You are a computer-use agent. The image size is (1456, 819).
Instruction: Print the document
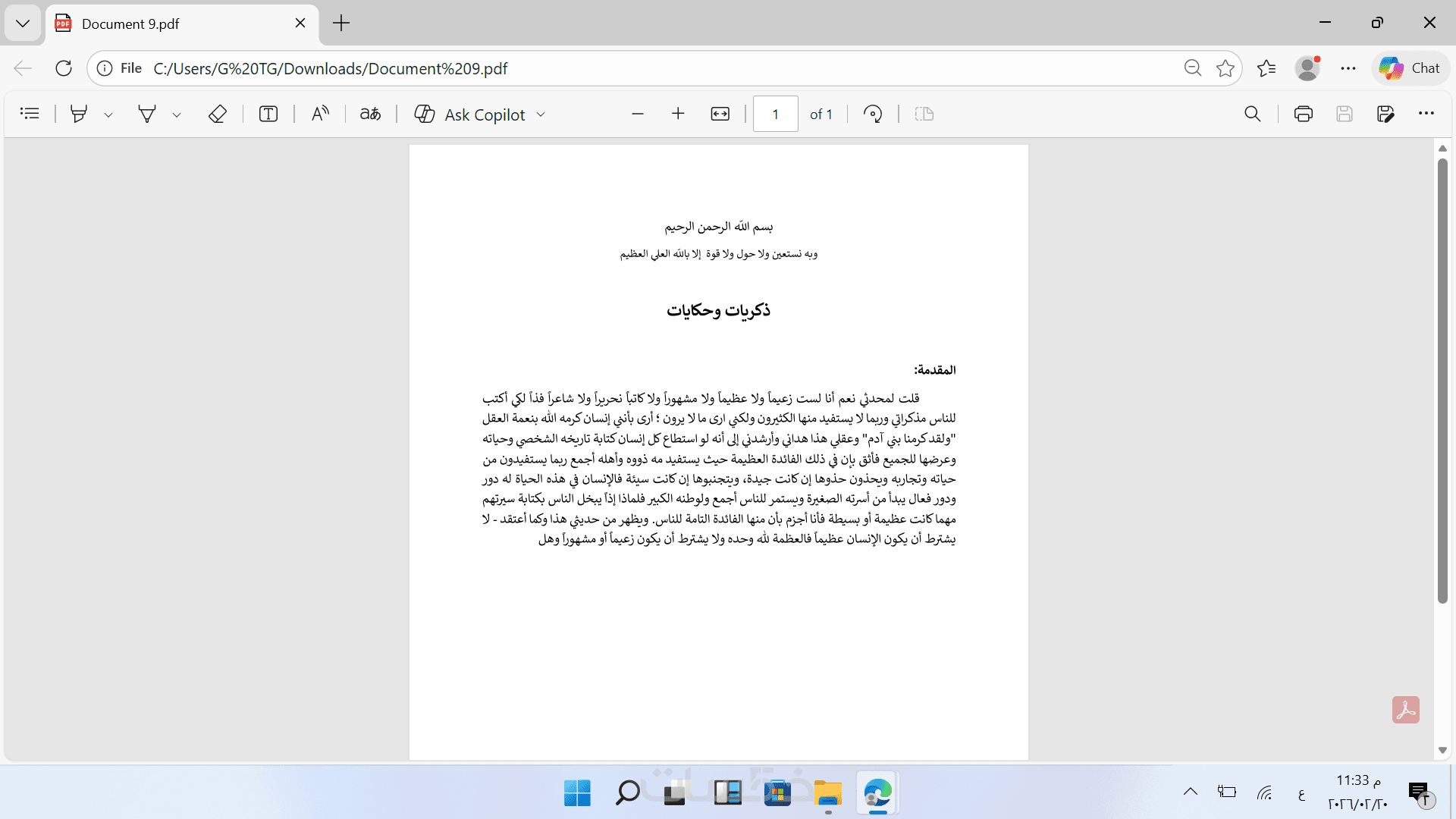(x=1303, y=114)
